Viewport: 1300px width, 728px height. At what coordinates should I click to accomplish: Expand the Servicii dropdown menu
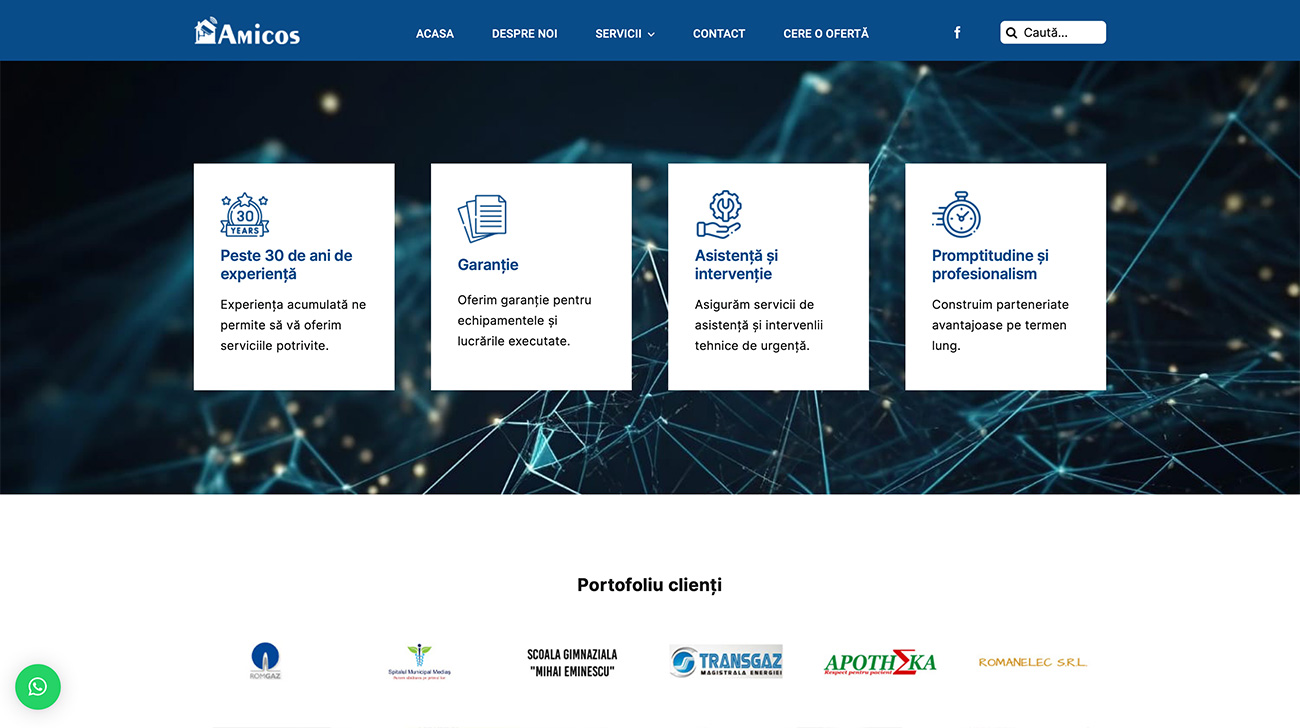(625, 34)
